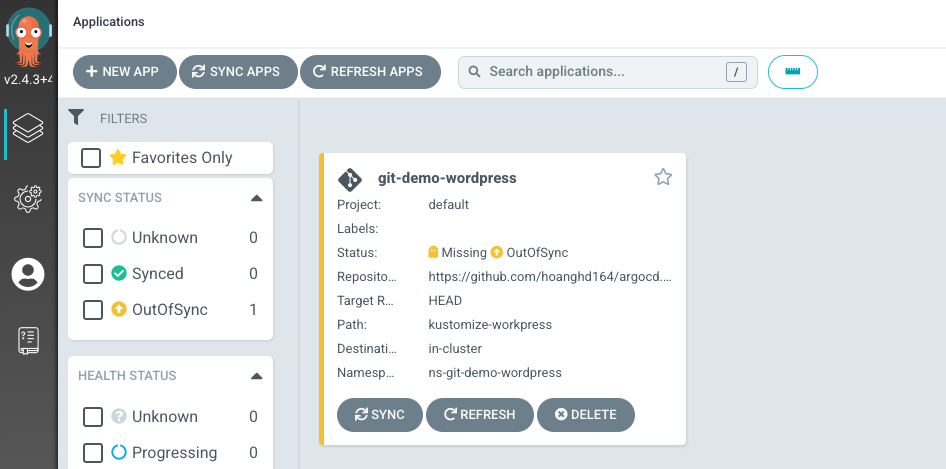Click the SYNC APPS button

click(238, 72)
